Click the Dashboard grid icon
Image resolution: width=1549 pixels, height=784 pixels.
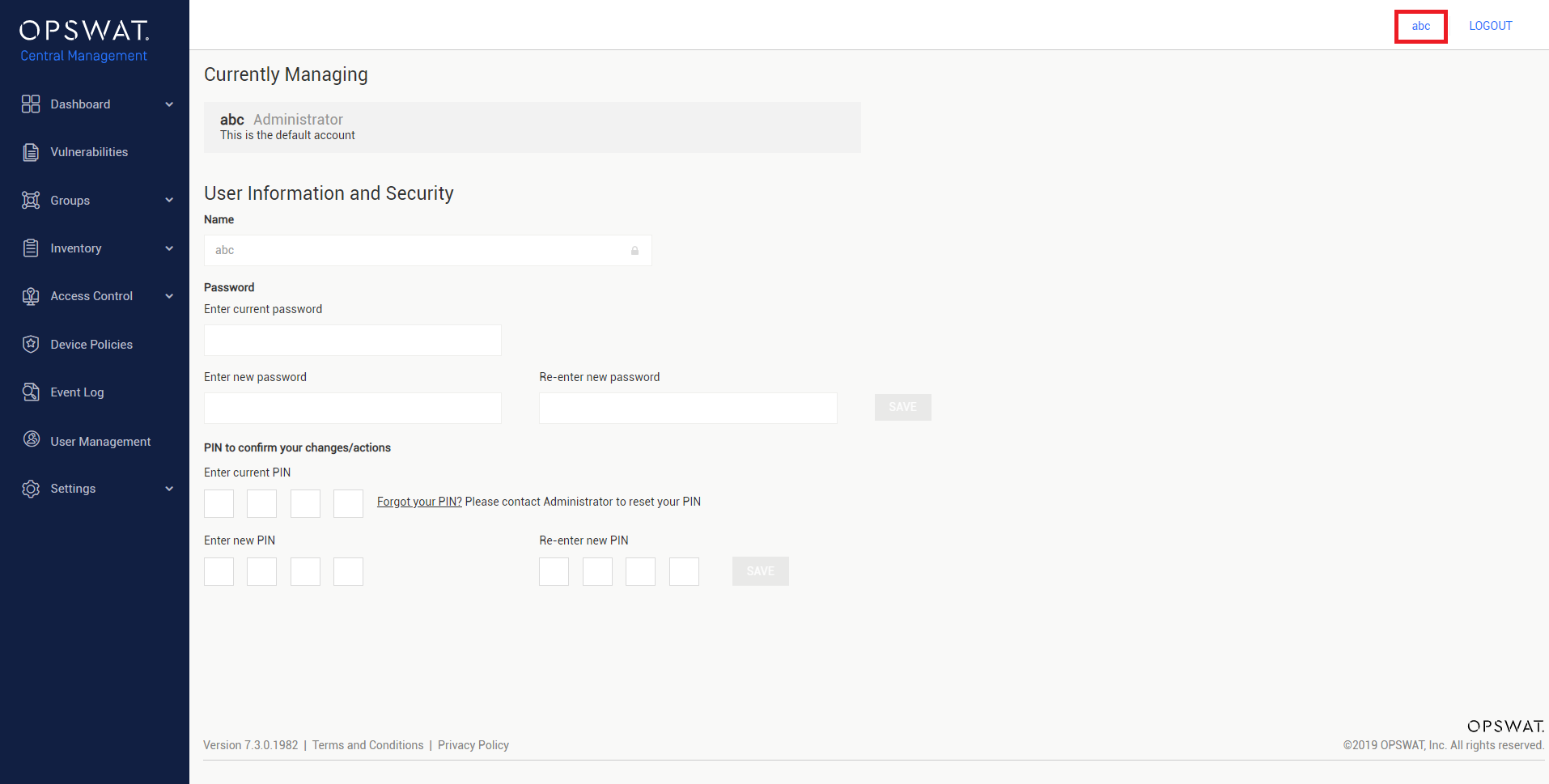point(31,104)
